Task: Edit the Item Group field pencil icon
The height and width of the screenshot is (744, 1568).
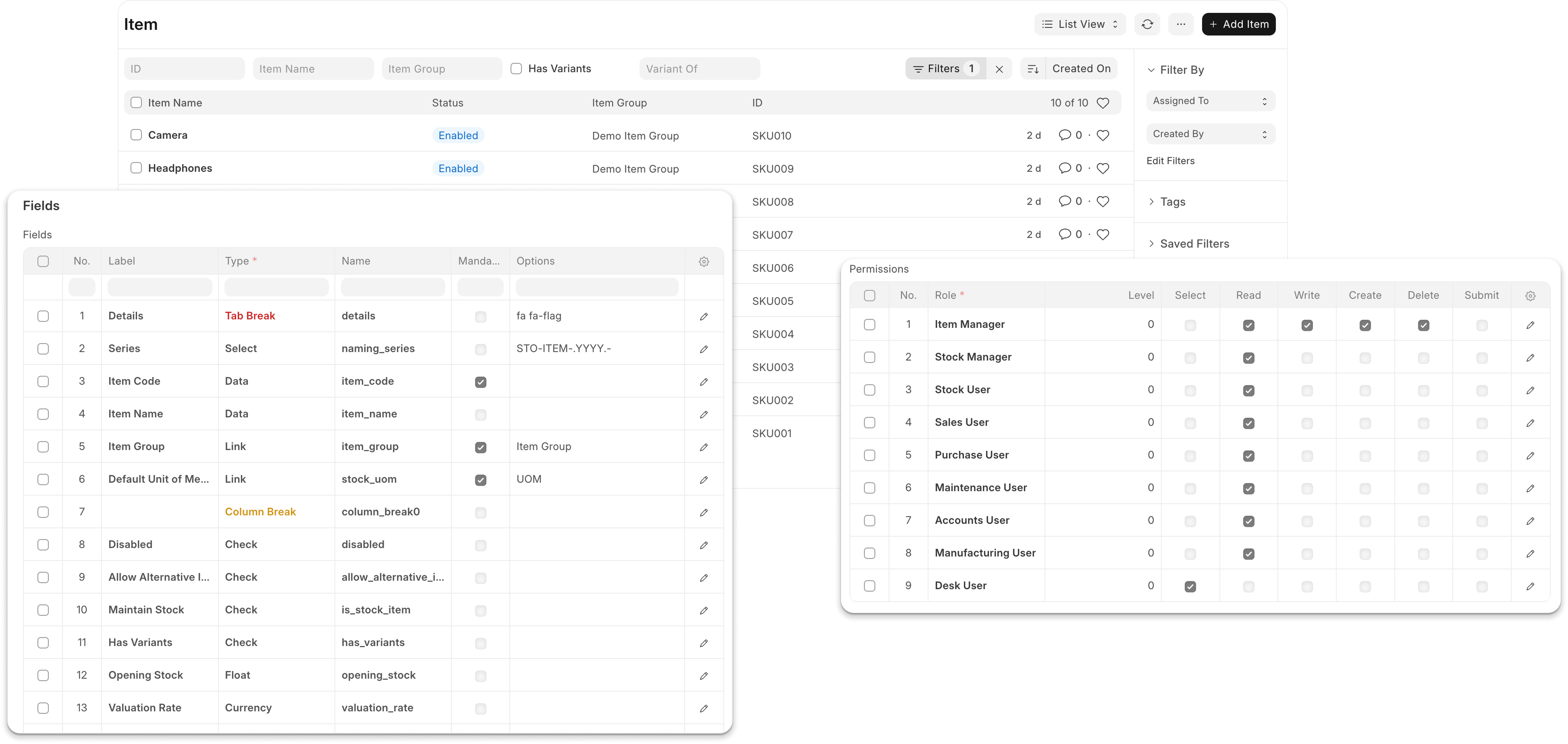Action: 704,447
